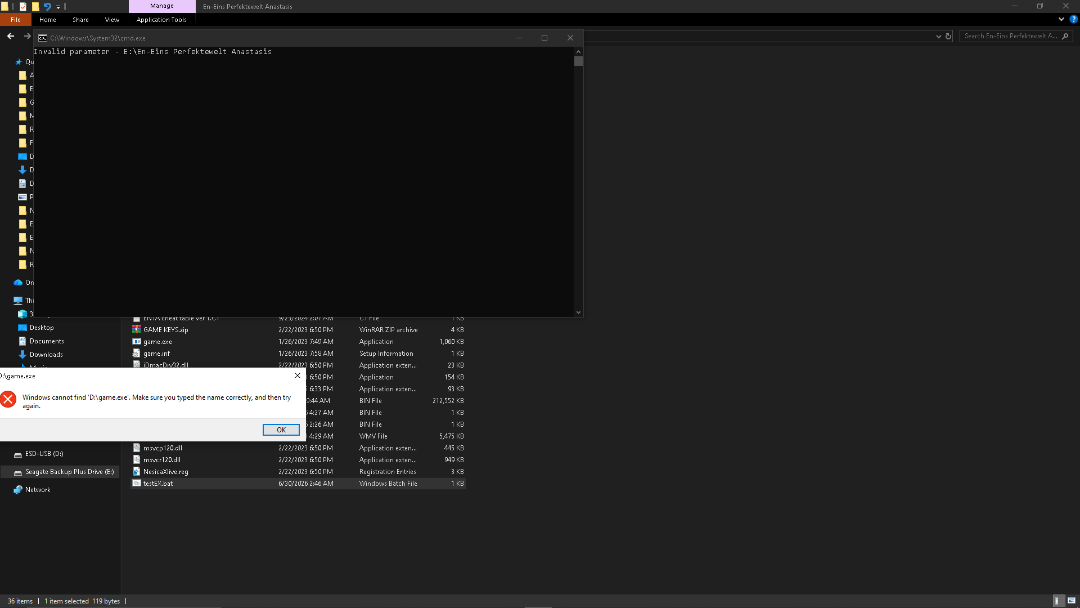Maximize the cmd.exe console window

pyautogui.click(x=544, y=38)
